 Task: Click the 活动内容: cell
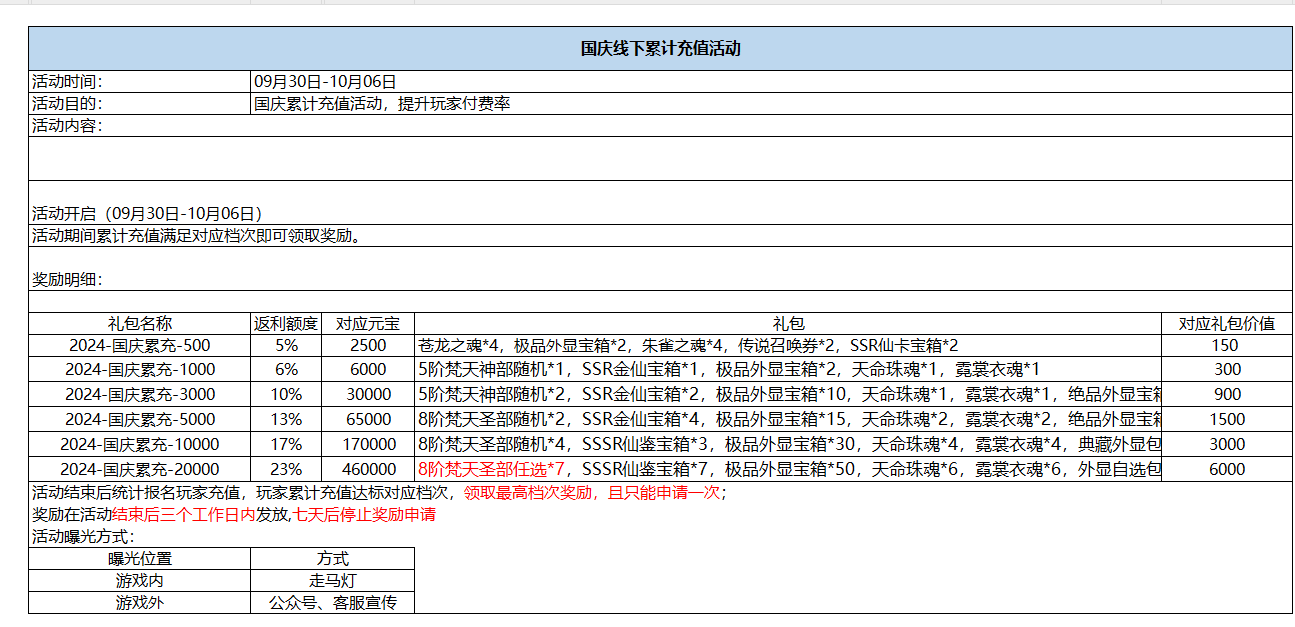[660, 125]
